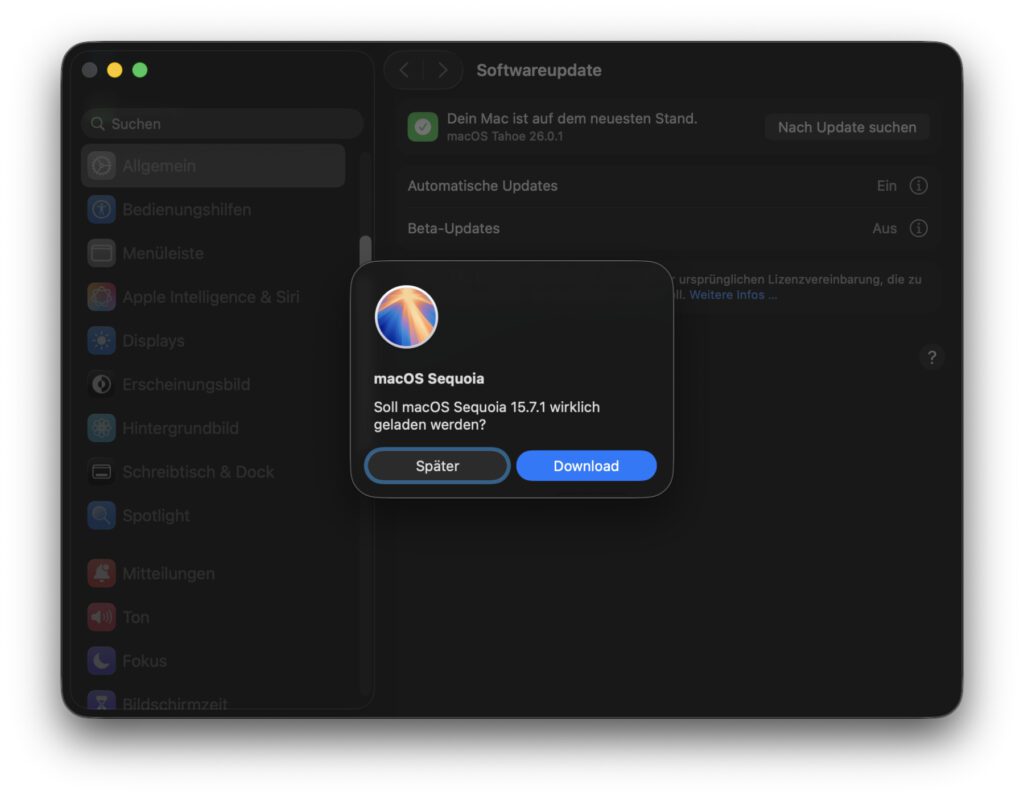Open Schreibtisch & Dock icon

click(x=101, y=472)
